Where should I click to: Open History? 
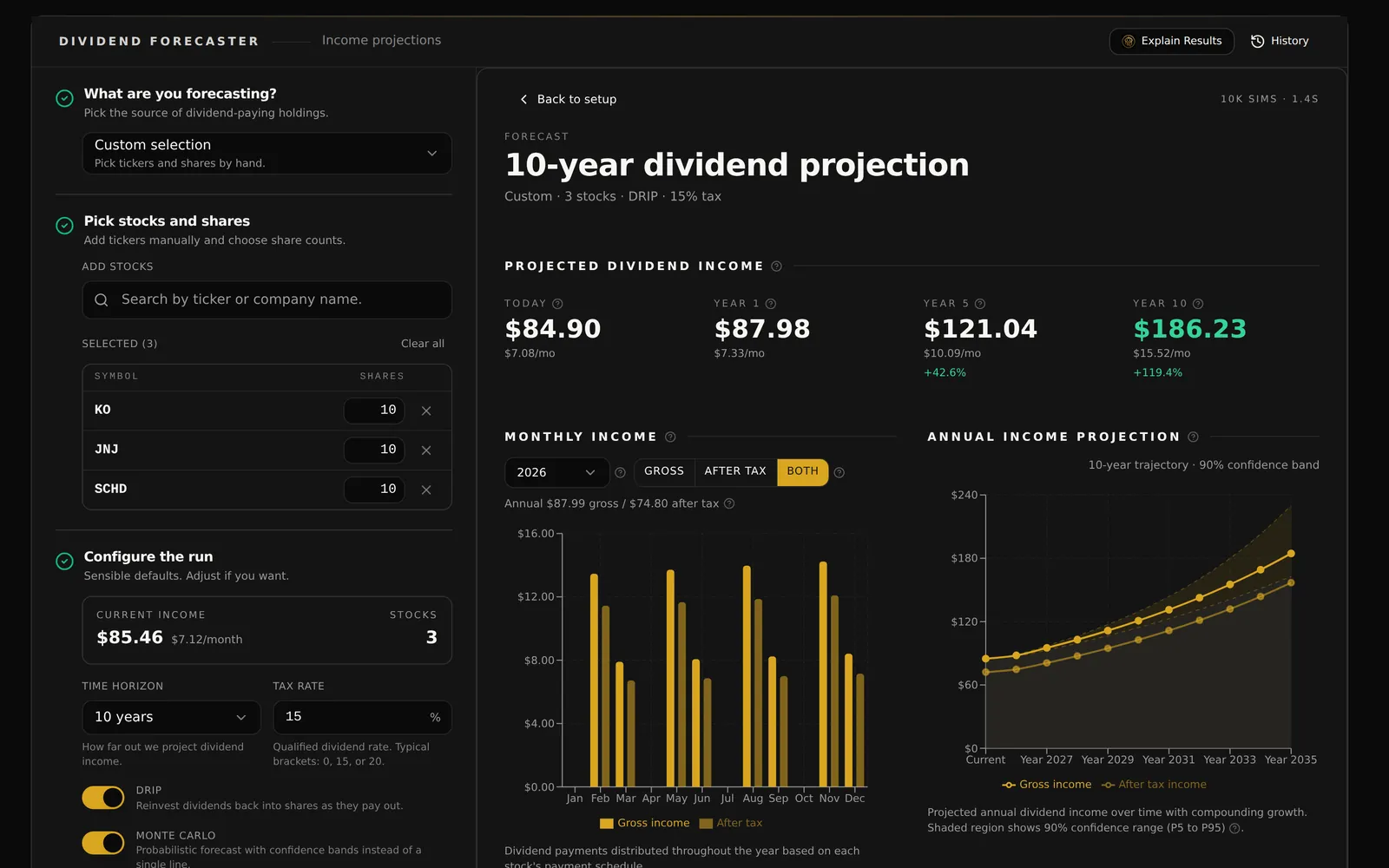(1280, 41)
